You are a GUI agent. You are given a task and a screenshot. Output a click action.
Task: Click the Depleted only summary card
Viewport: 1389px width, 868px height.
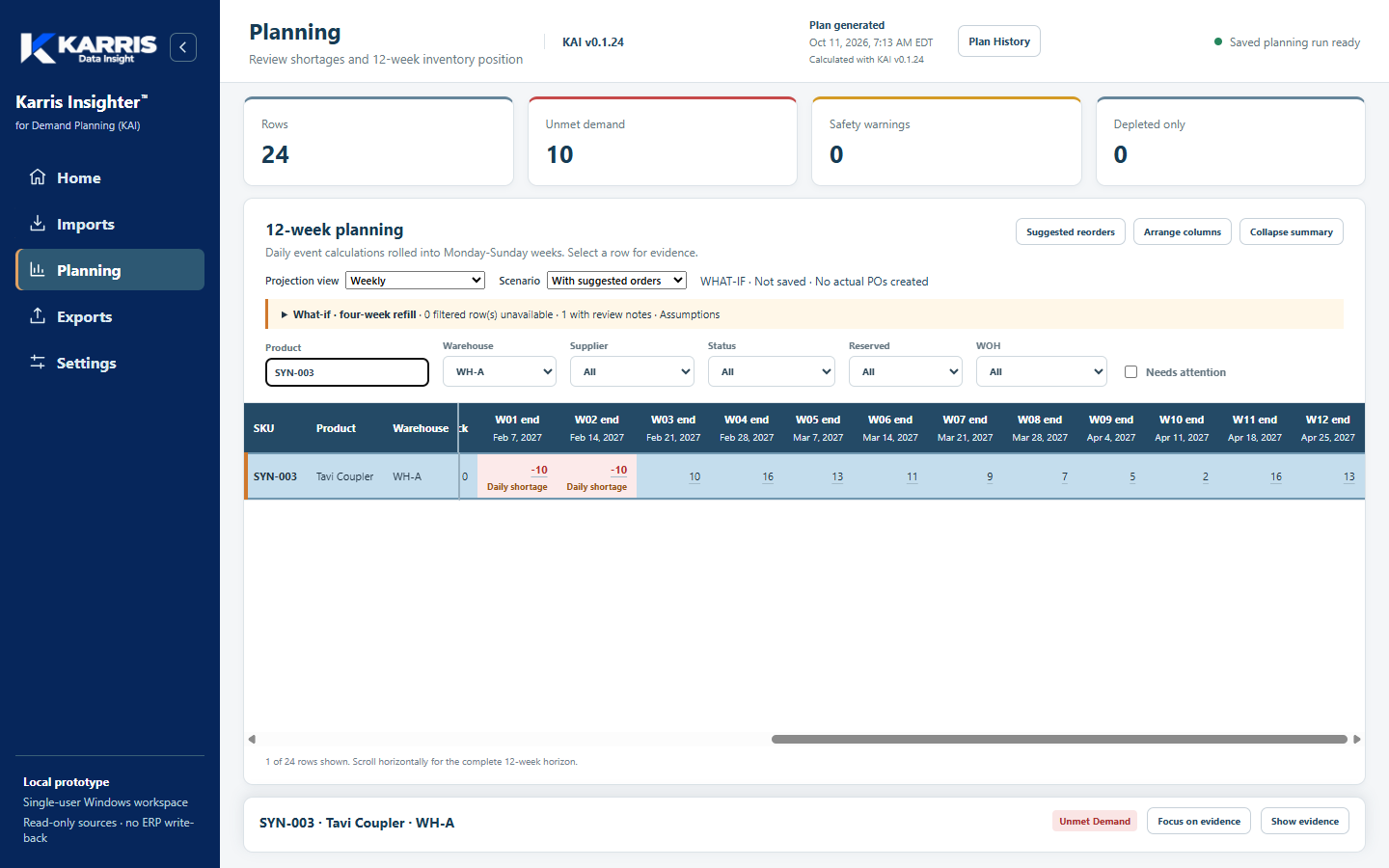(x=1231, y=141)
